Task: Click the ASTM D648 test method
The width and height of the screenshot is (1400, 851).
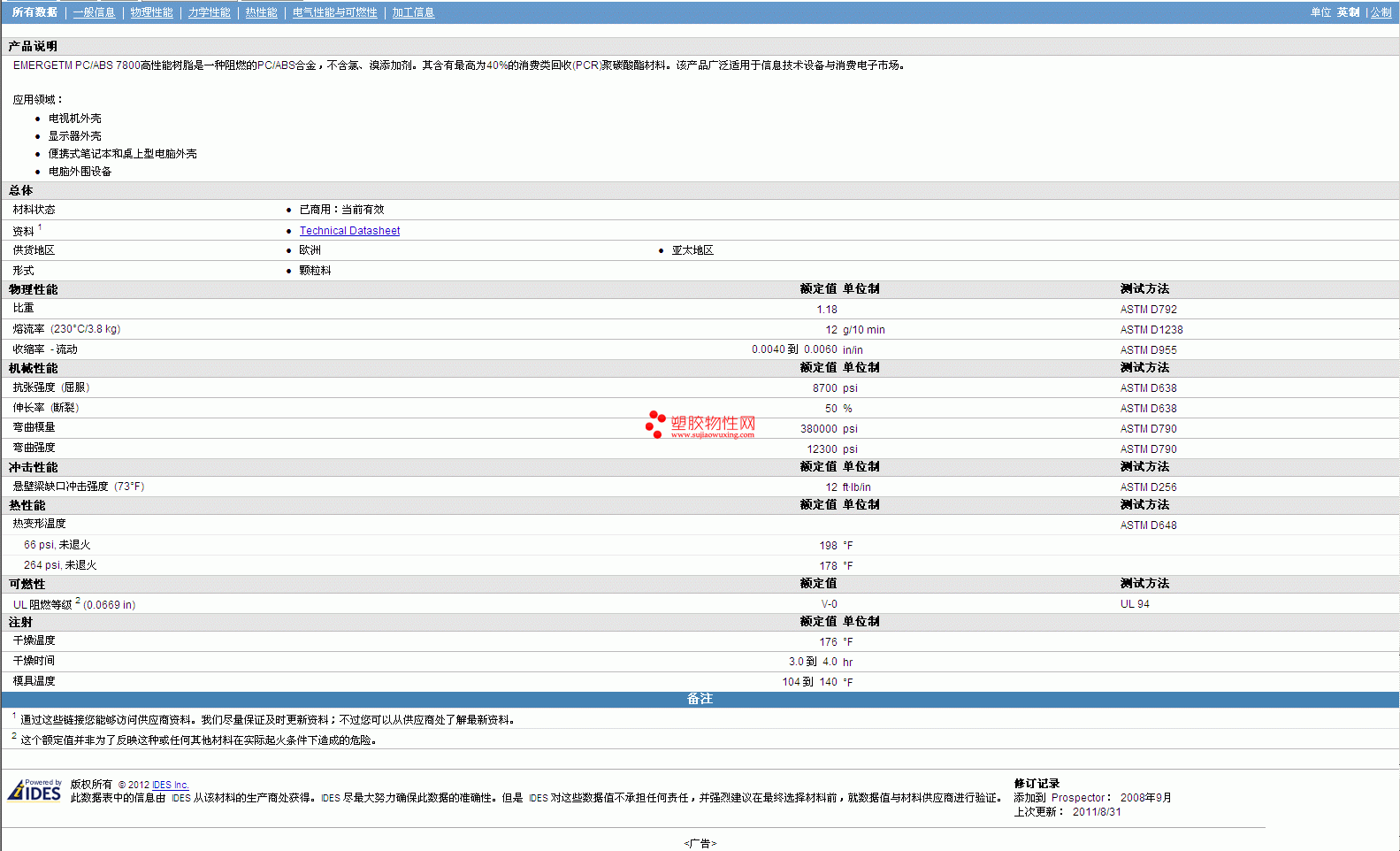Action: [x=1148, y=525]
